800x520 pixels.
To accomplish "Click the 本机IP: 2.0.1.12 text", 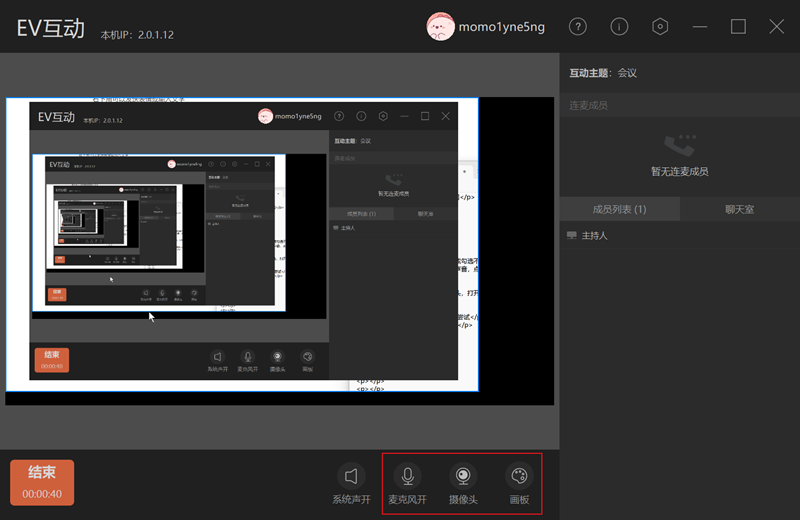I will click(x=137, y=35).
